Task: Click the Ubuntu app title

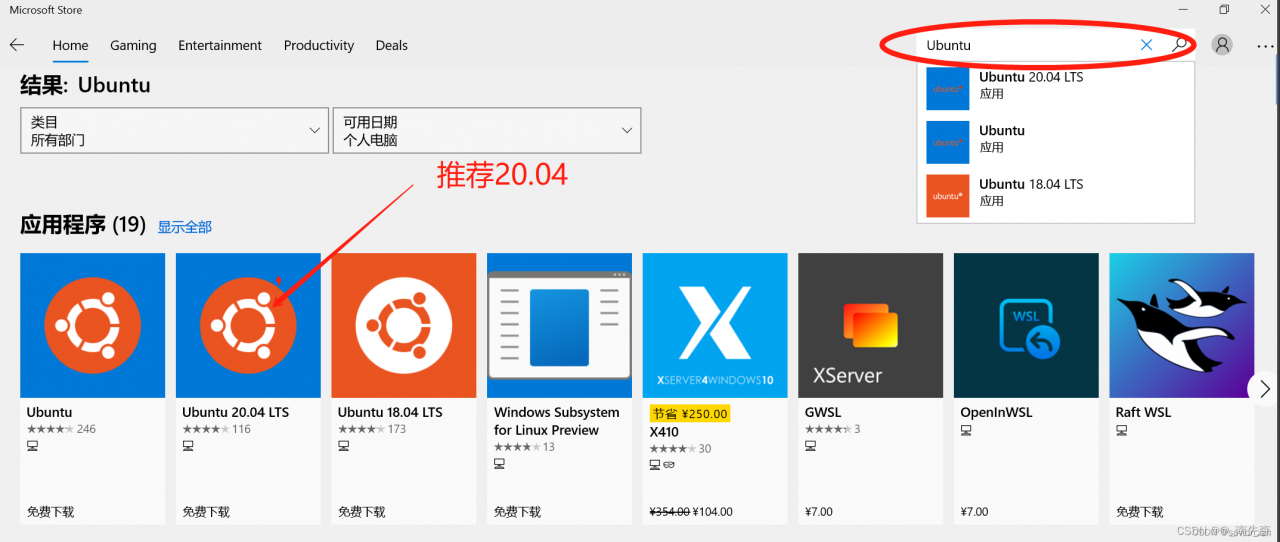Action: pyautogui.click(x=49, y=412)
